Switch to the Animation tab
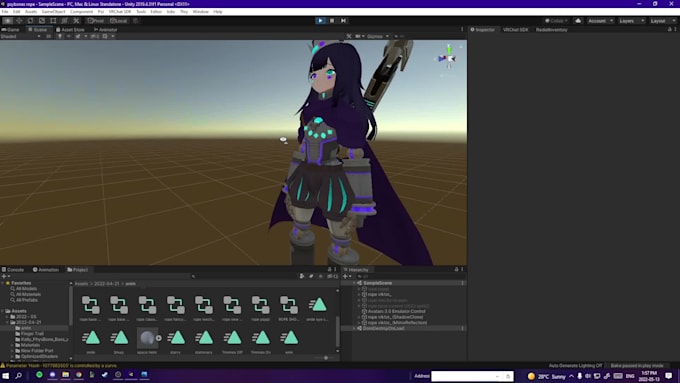Viewport: 680px width, 383px height. [46, 269]
